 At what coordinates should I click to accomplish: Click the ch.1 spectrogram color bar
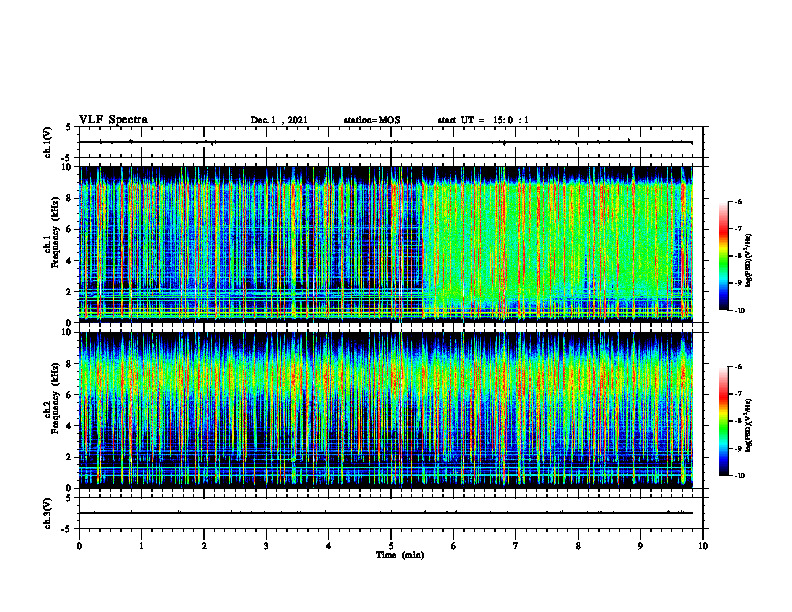tap(724, 256)
